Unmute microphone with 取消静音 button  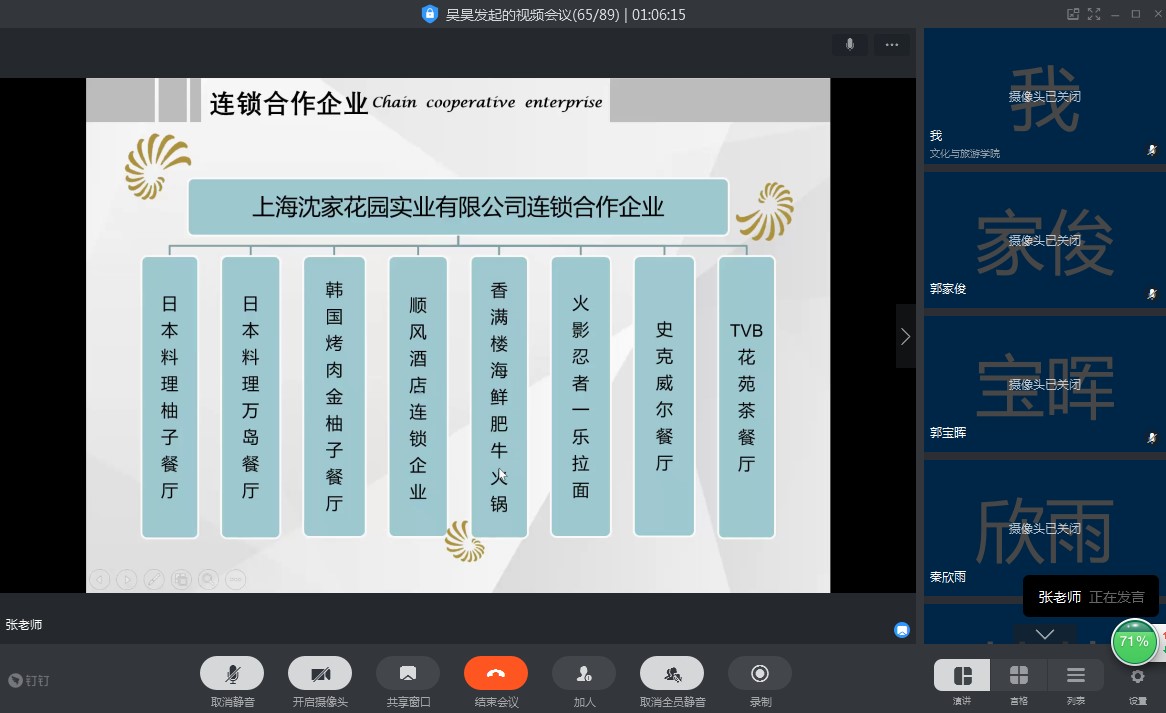click(x=232, y=674)
